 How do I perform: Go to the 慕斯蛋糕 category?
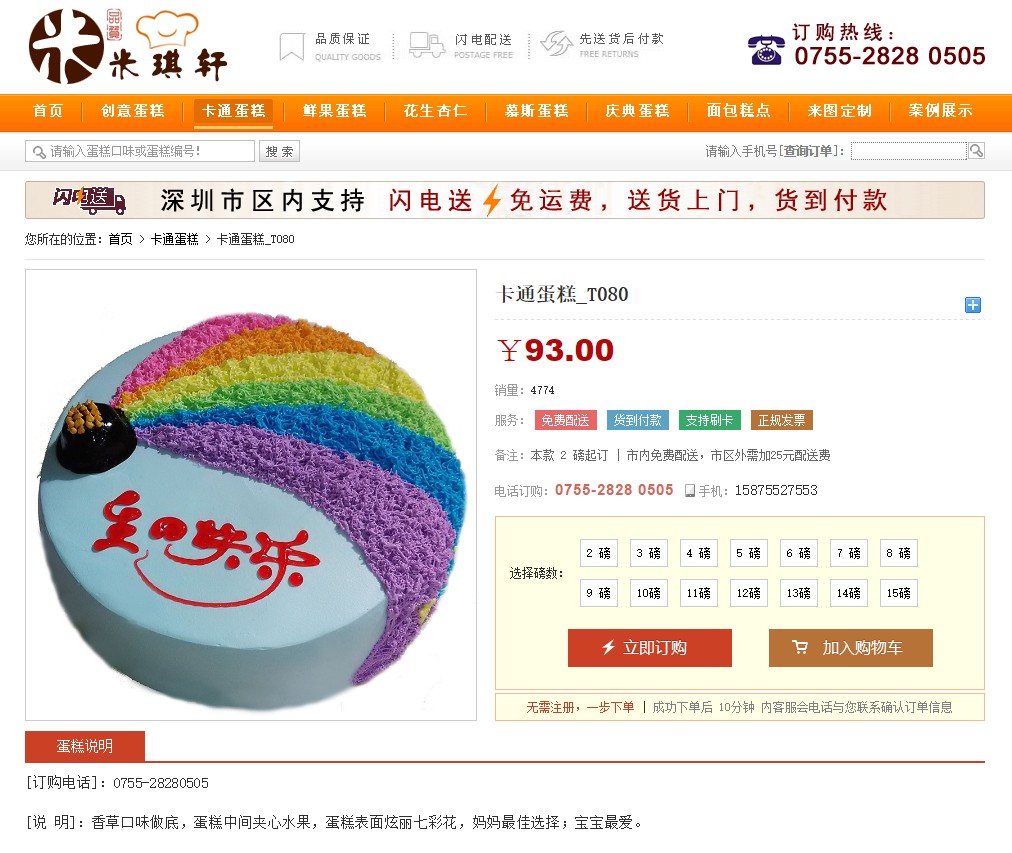(537, 111)
